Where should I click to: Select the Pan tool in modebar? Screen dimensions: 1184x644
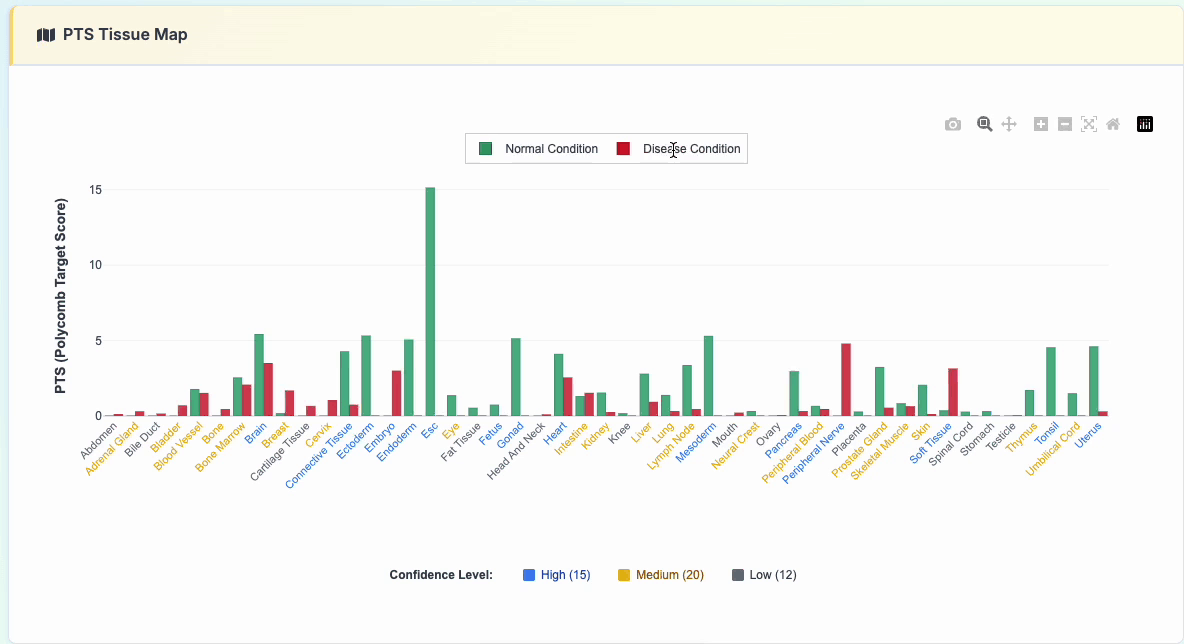click(x=1009, y=124)
